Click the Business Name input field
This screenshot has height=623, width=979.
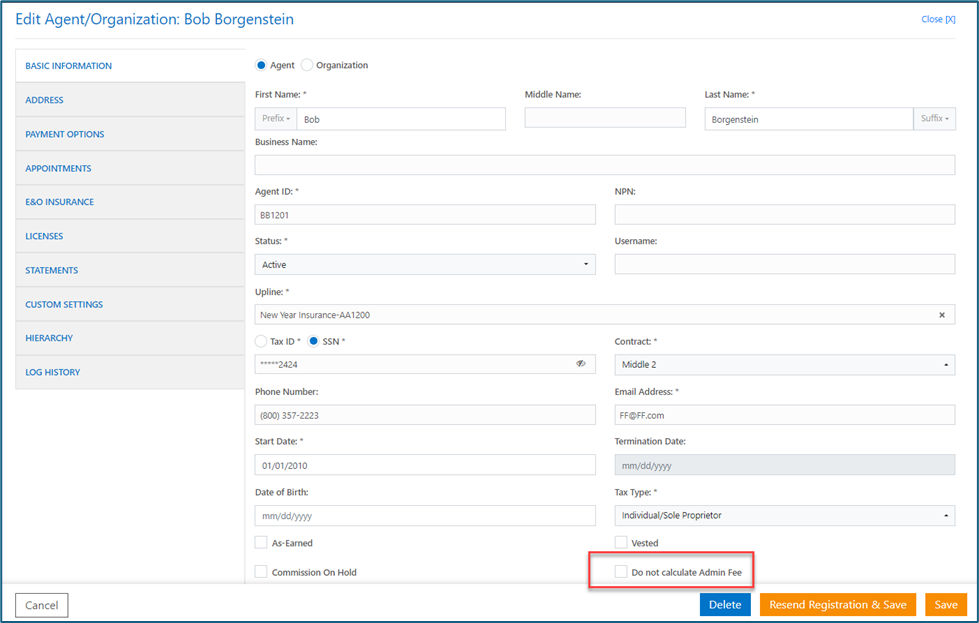605,165
